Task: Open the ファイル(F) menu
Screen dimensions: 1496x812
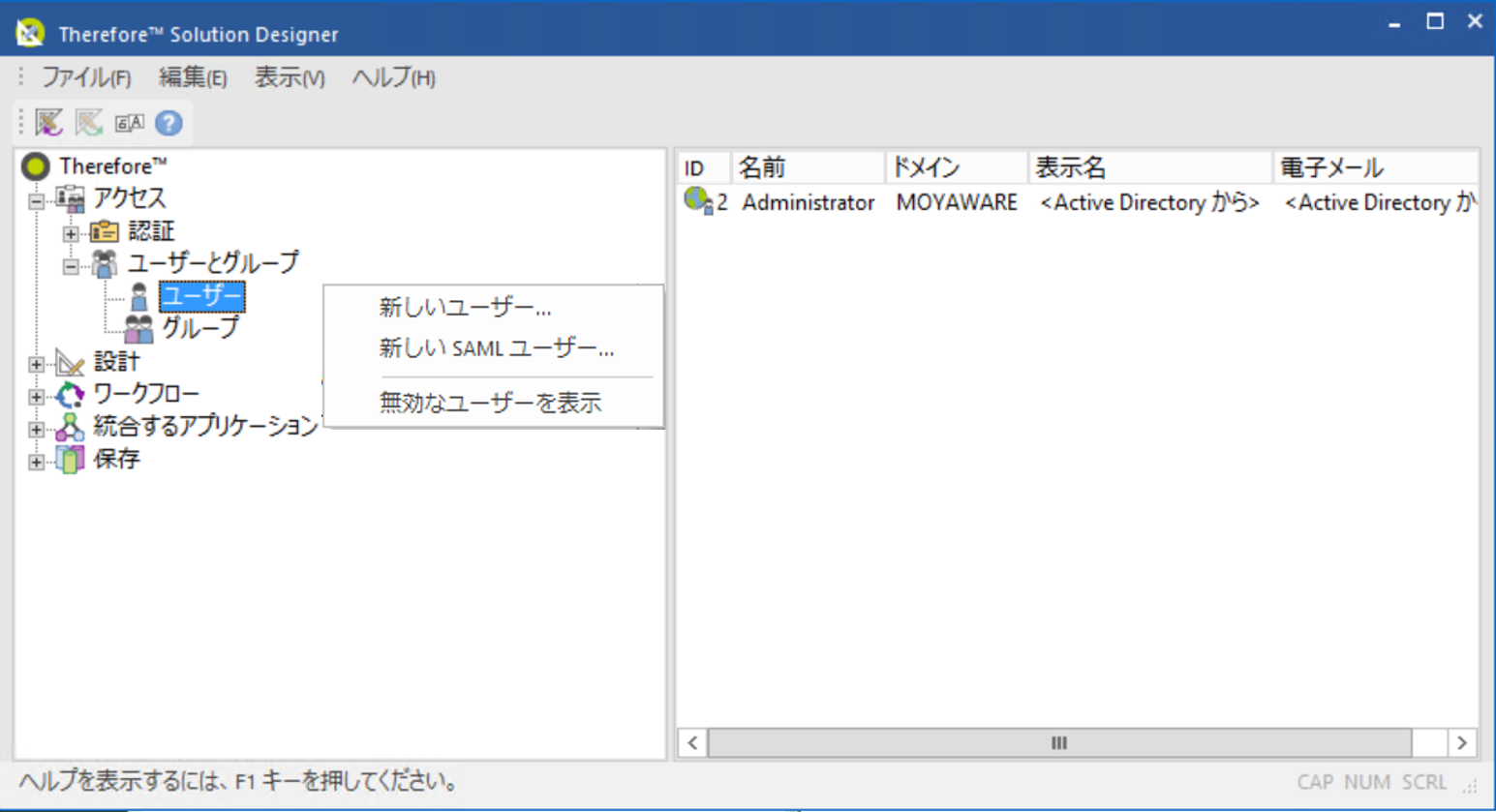Action: 86,78
